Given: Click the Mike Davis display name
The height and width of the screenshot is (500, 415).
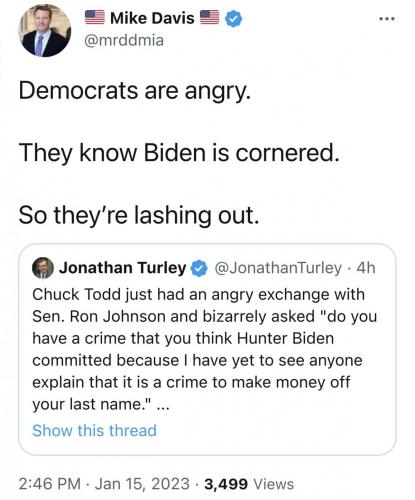Looking at the screenshot, I should [152, 18].
